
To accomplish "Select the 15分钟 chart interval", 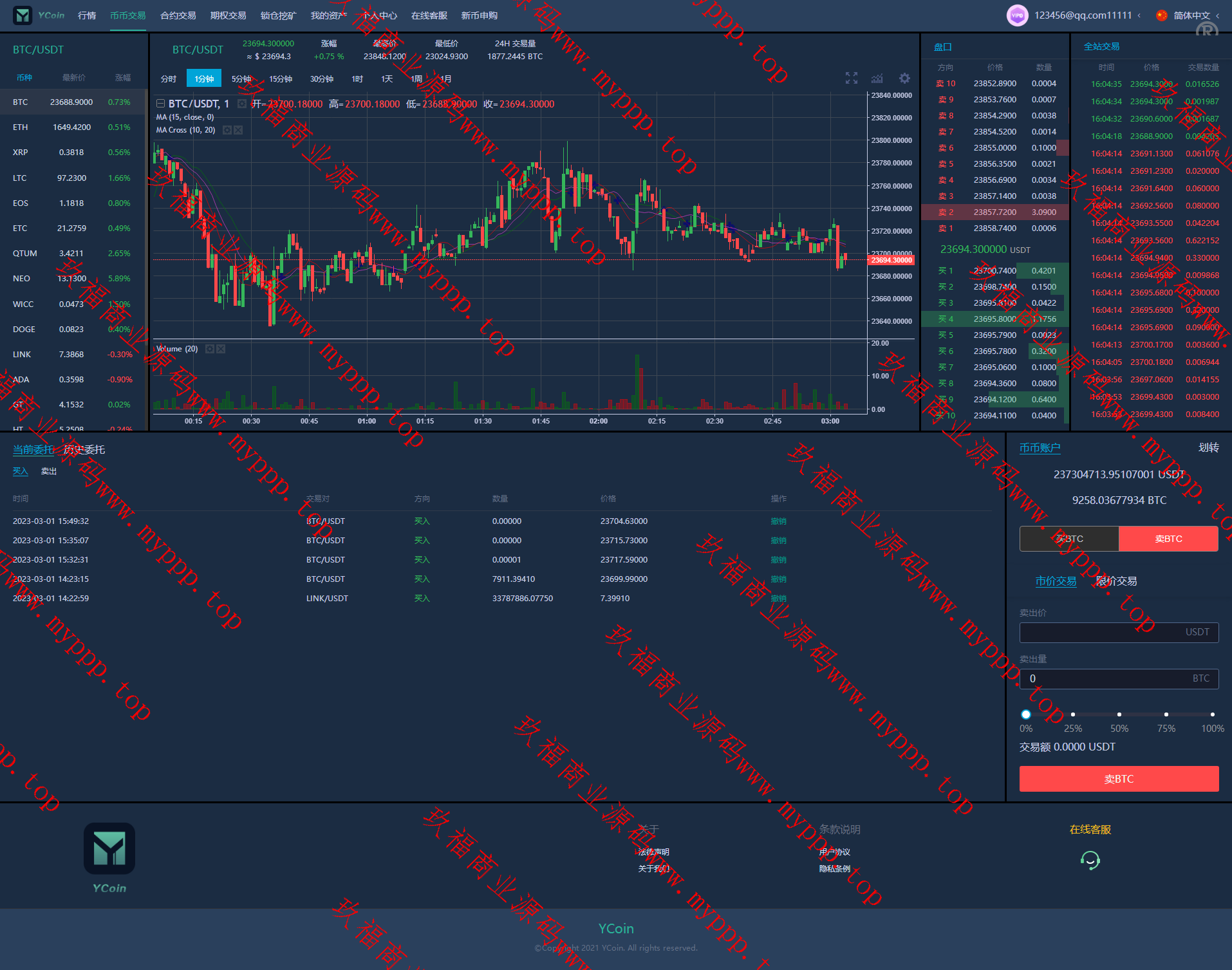I will click(x=281, y=79).
